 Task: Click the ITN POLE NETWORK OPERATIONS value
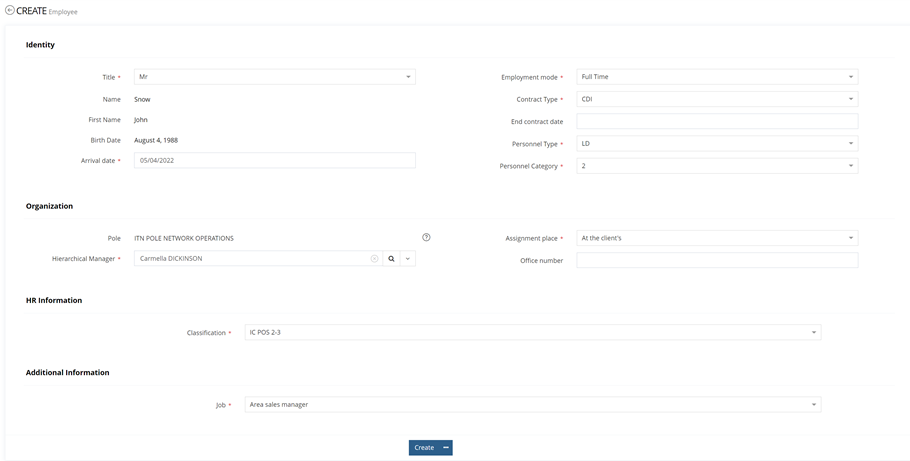click(184, 239)
